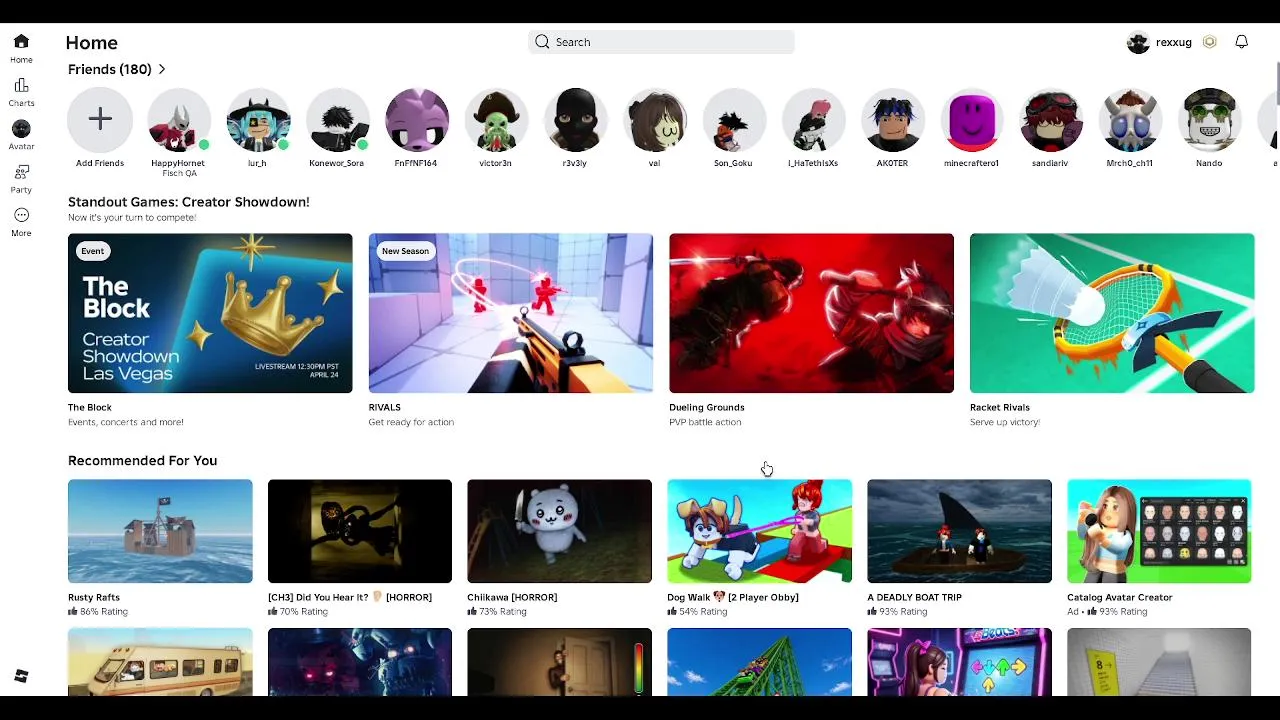Click the A DEADLY BOAT TRIP title
Image resolution: width=1280 pixels, height=720 pixels.
tap(915, 597)
